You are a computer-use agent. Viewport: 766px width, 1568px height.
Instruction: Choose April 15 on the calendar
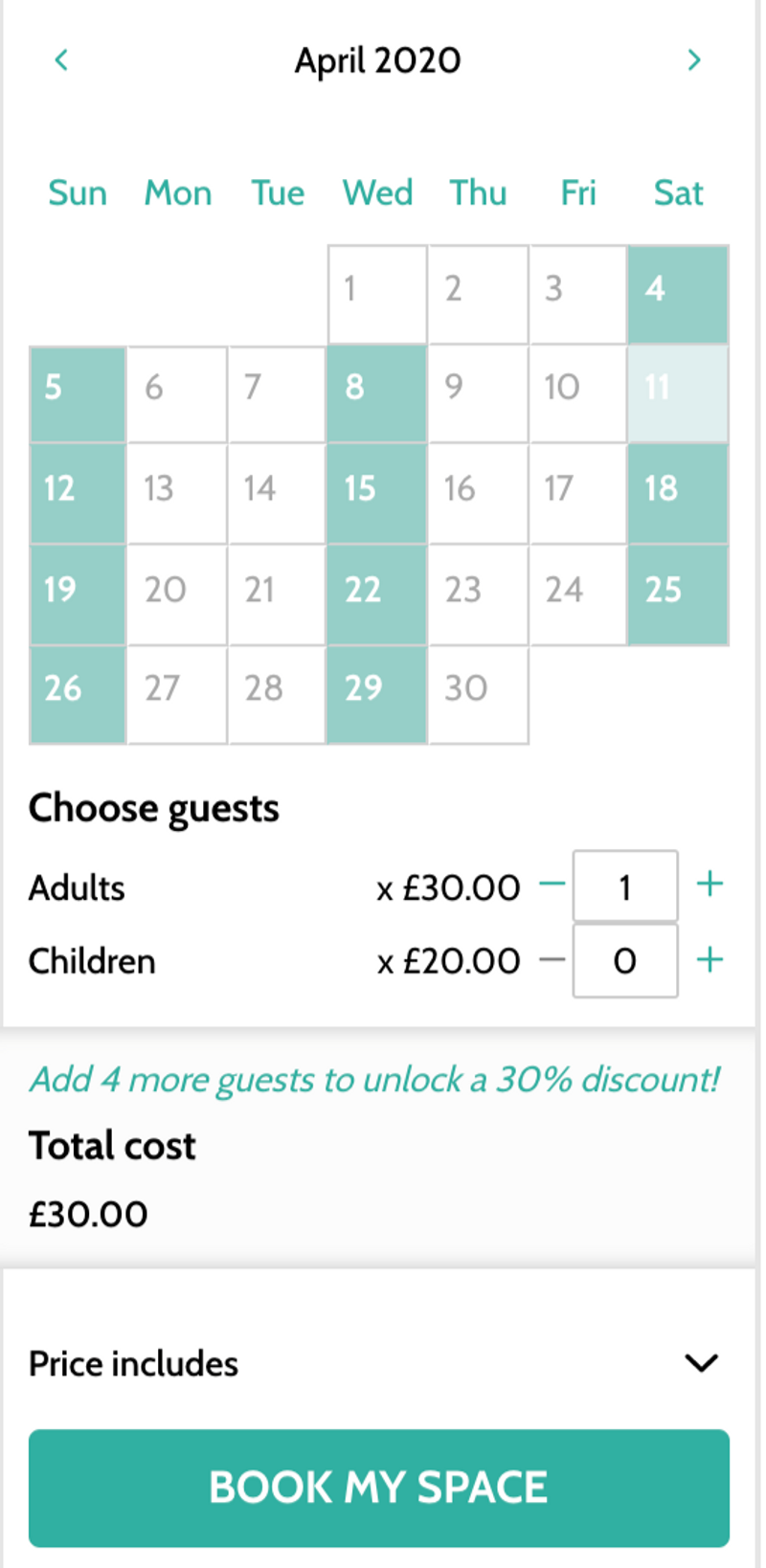[377, 494]
